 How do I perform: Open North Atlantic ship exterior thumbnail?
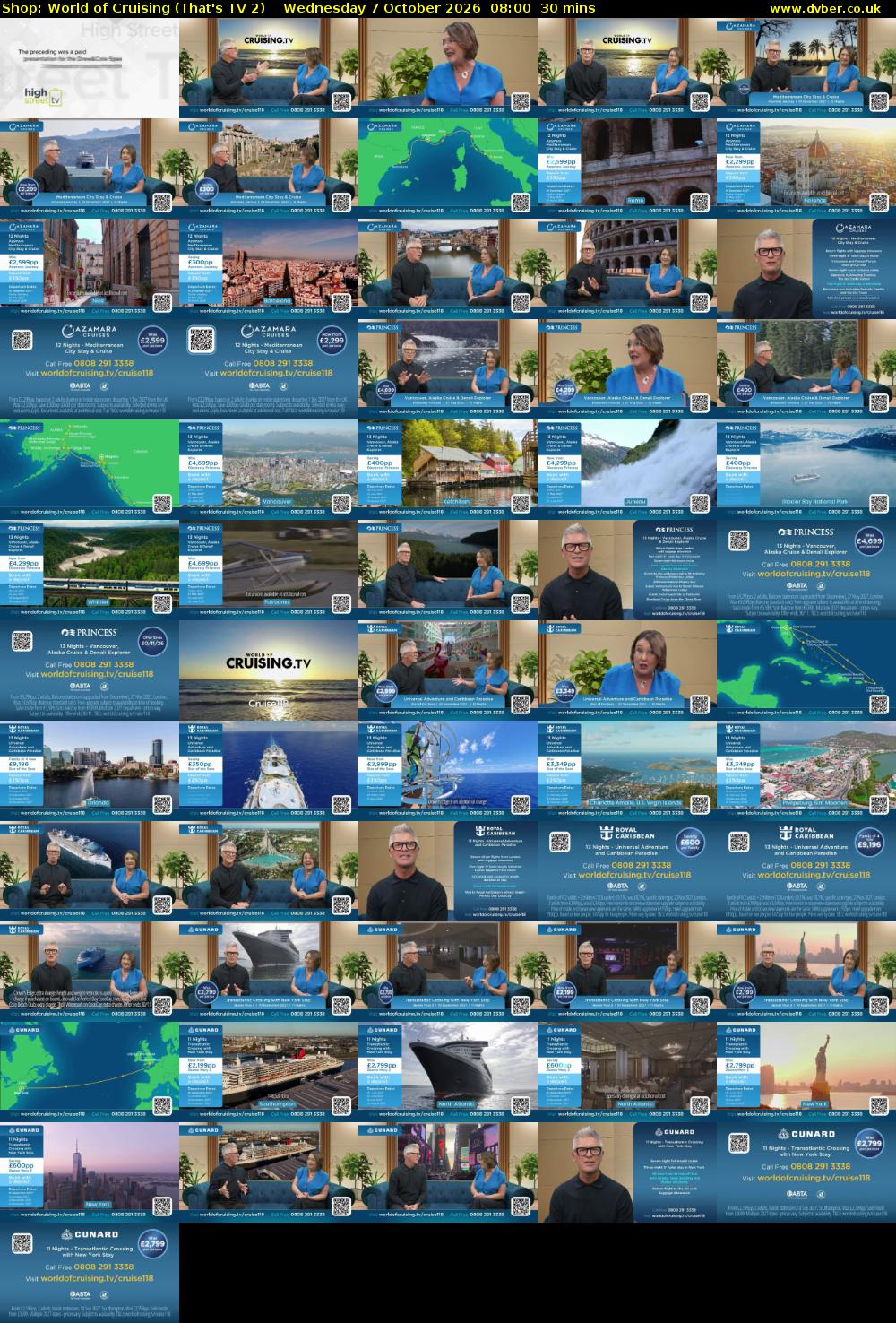coord(448,1072)
